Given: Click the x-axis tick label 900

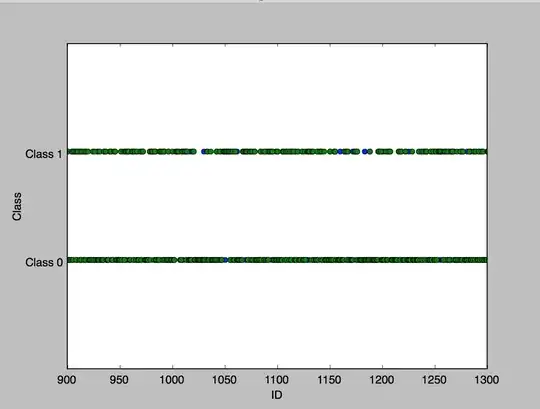Looking at the screenshot, I should 67,380.
